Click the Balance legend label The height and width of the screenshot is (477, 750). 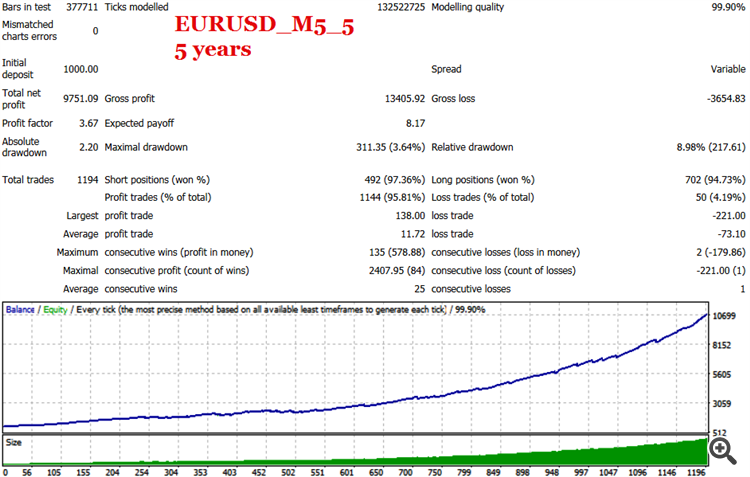point(20,310)
